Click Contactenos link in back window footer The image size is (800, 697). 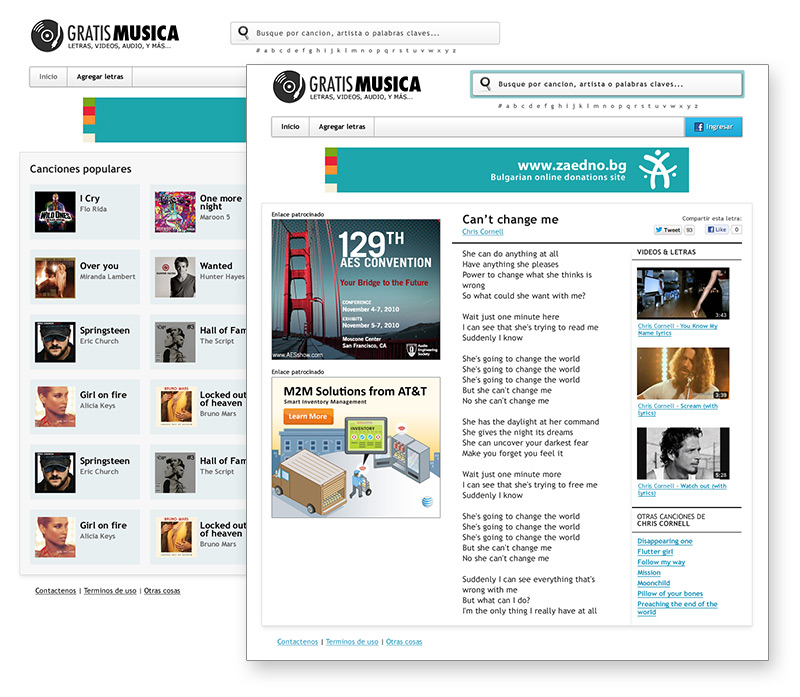(56, 591)
